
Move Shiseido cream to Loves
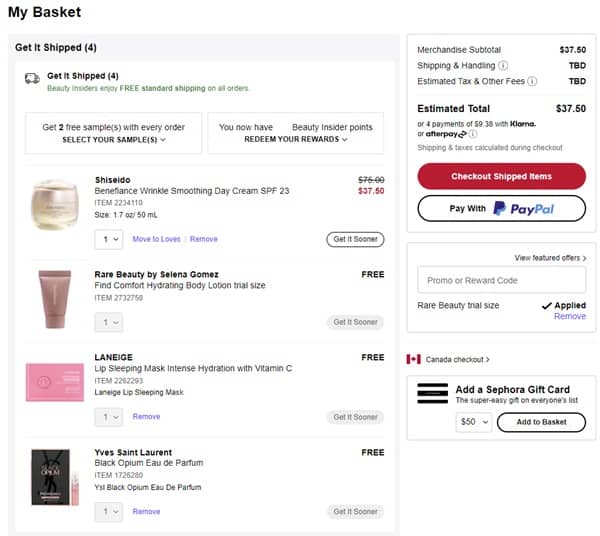156,239
